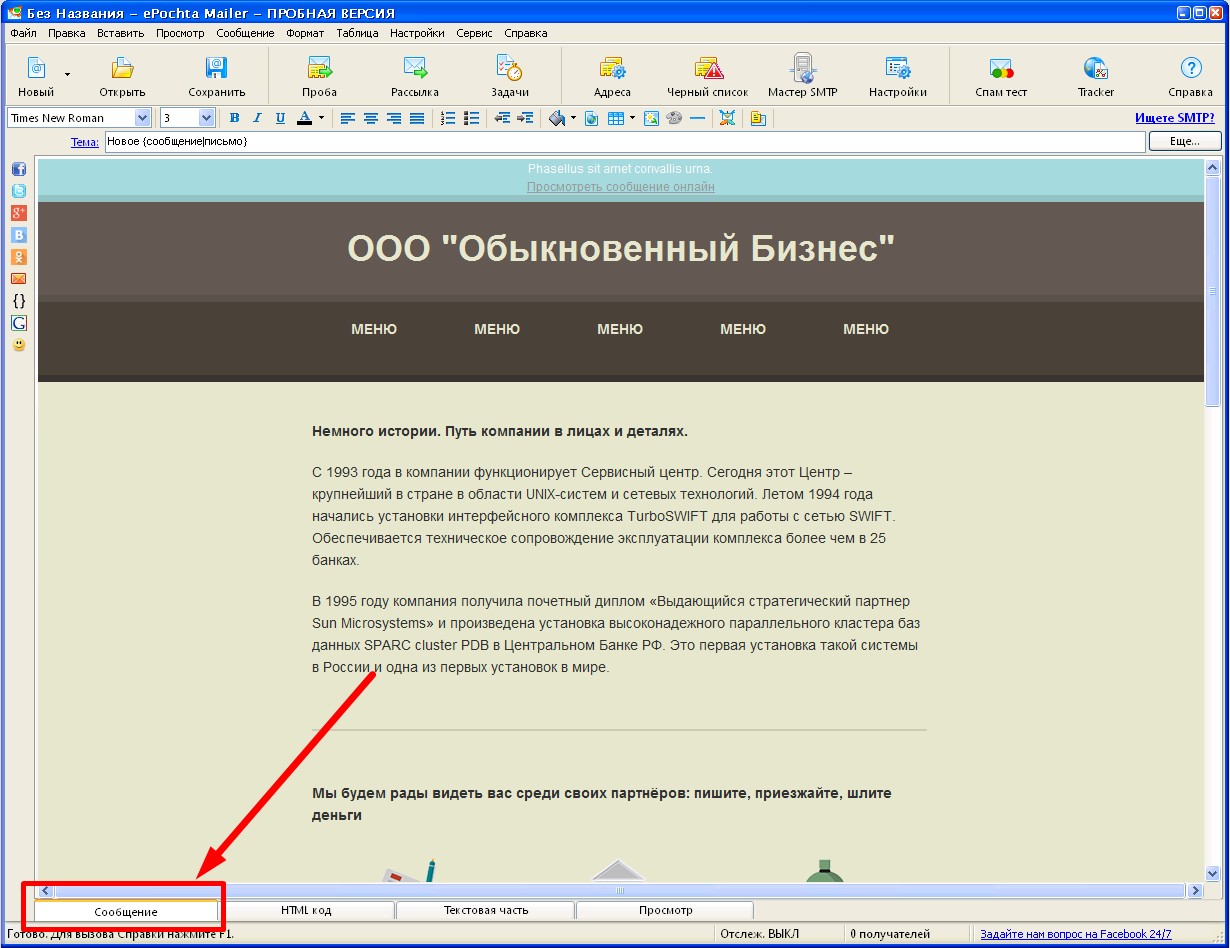Click the color palette icon
The image size is (1230, 948).
(x=674, y=118)
